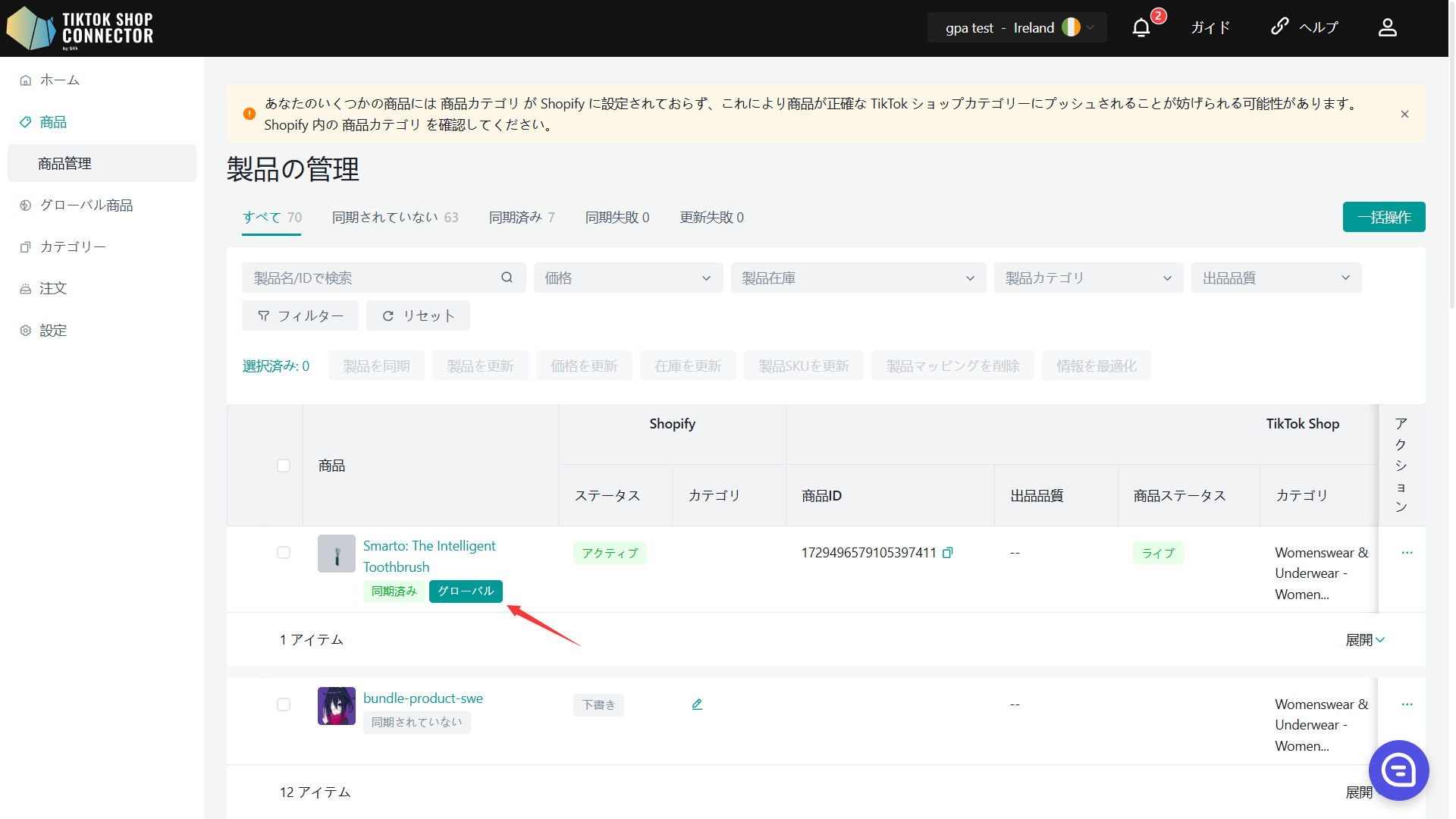1456x819 pixels.
Task: Open the 製品カテゴリ filter dropdown
Action: click(1088, 278)
